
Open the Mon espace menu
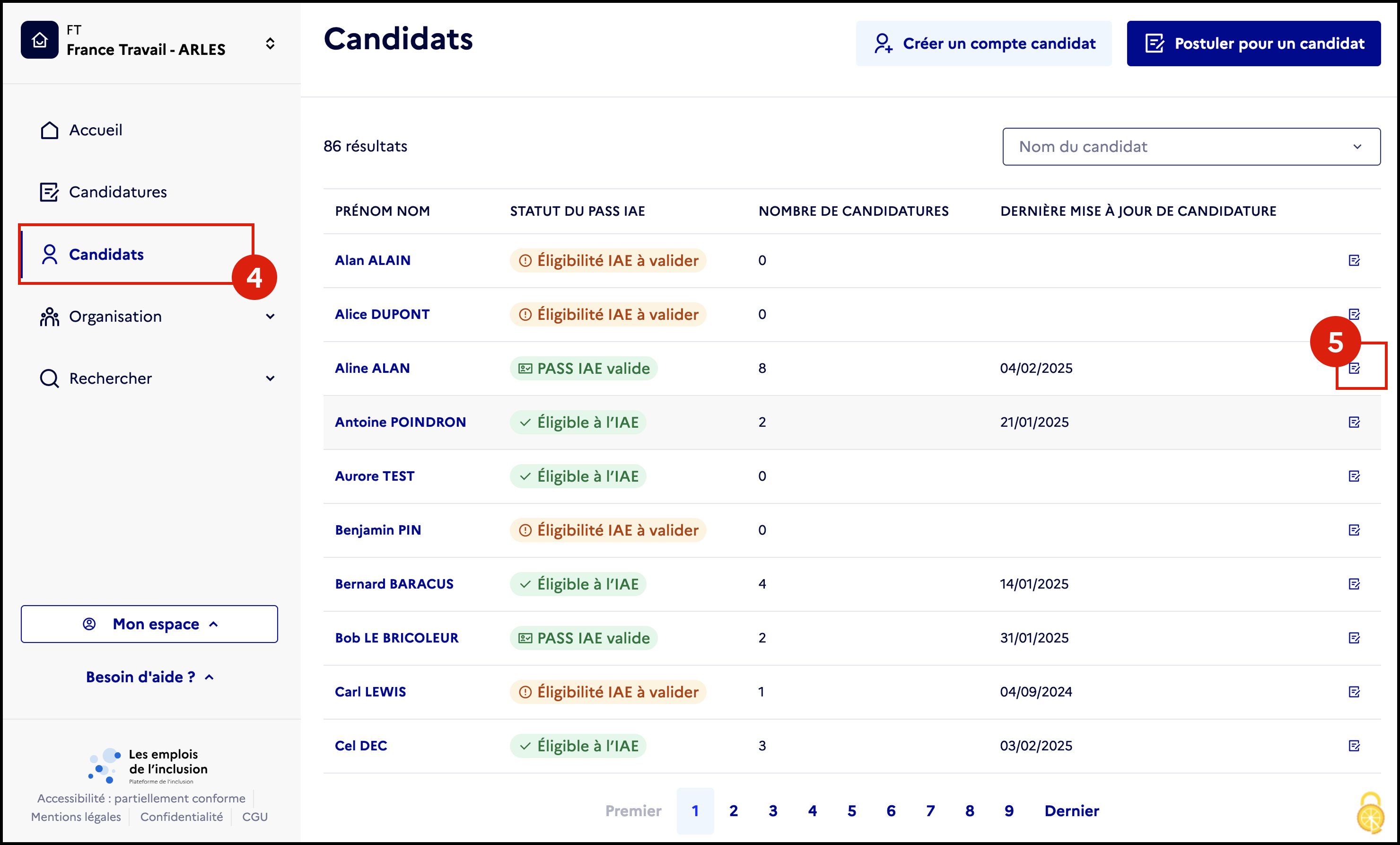click(149, 624)
